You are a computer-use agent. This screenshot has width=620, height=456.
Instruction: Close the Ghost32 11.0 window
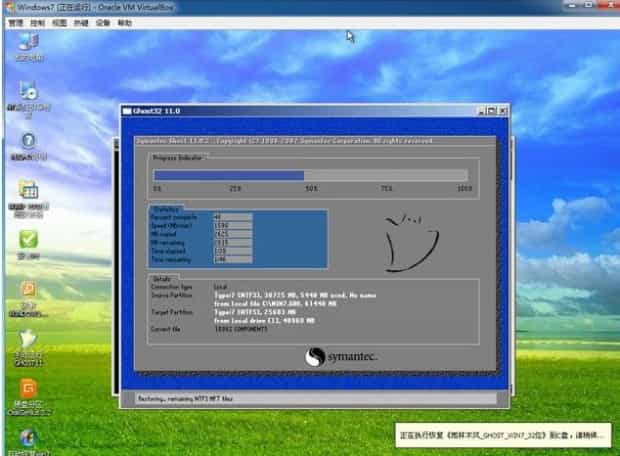[x=503, y=111]
